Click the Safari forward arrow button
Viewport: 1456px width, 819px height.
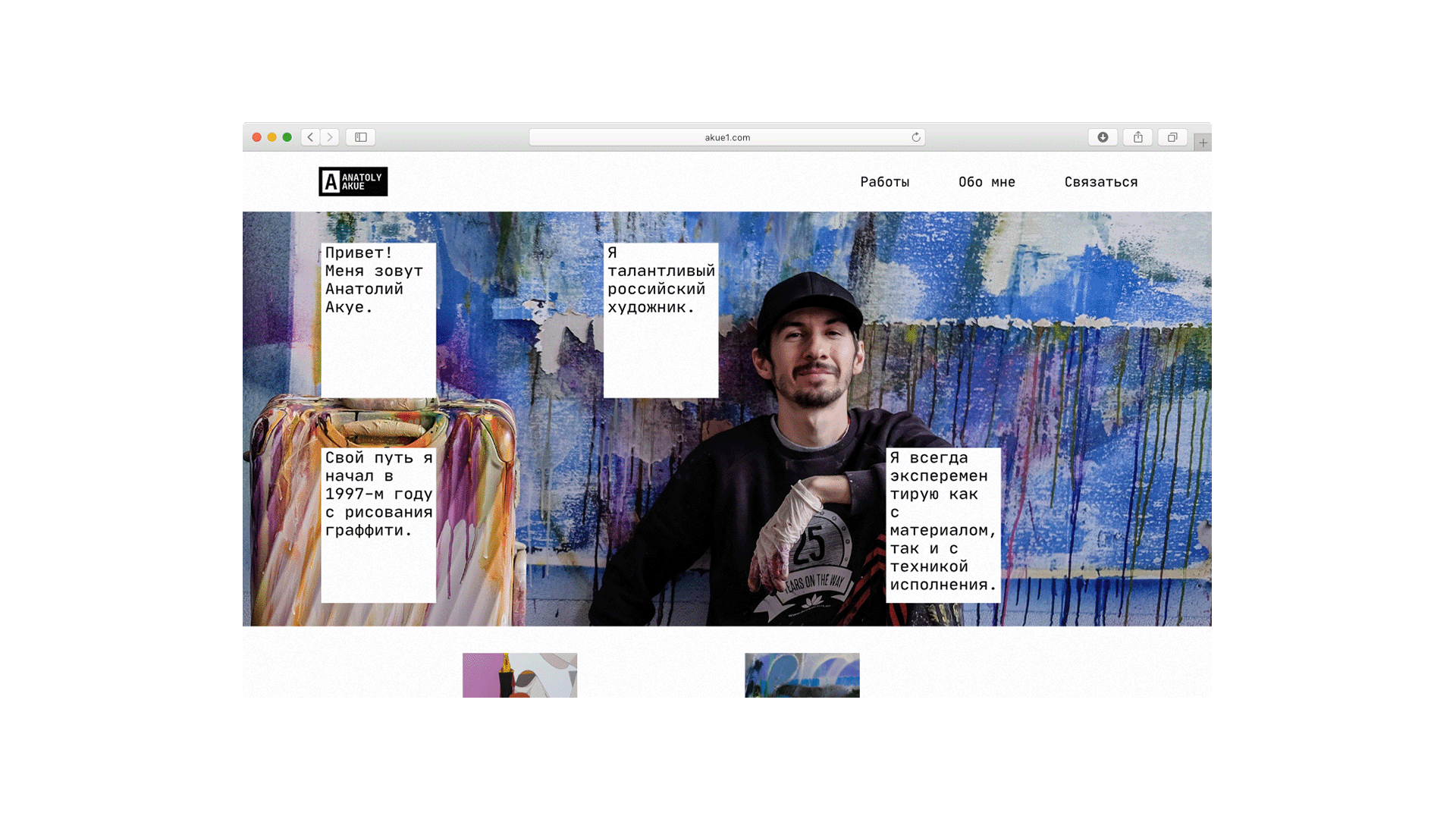[330, 137]
